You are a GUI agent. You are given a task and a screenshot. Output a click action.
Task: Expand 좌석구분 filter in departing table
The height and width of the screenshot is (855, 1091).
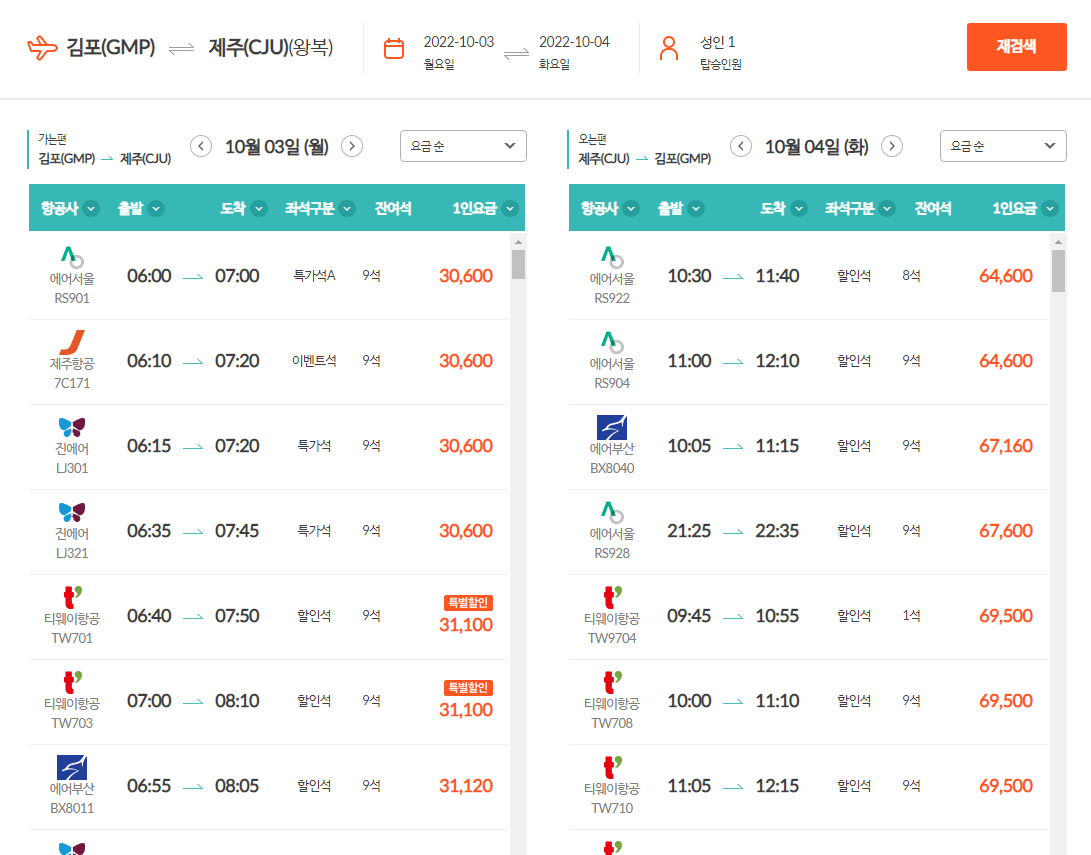click(347, 208)
